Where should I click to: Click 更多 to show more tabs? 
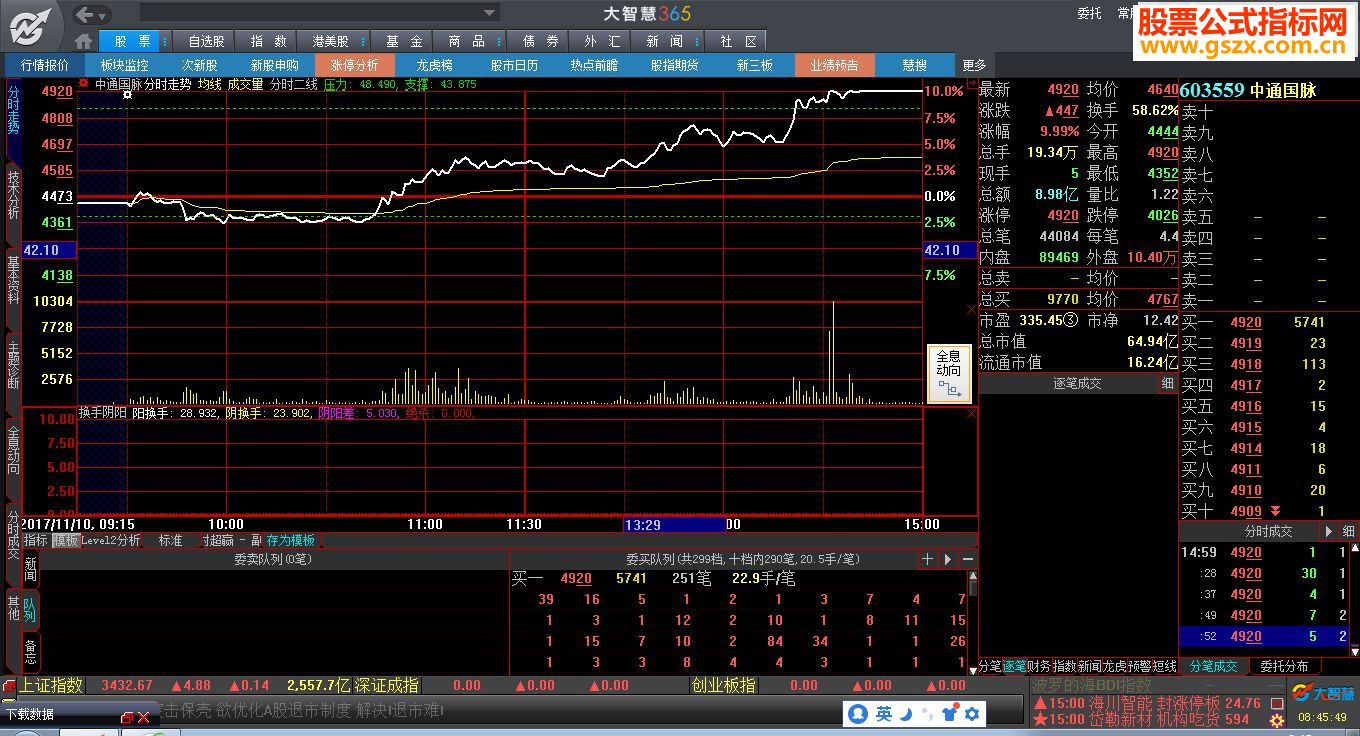(974, 65)
